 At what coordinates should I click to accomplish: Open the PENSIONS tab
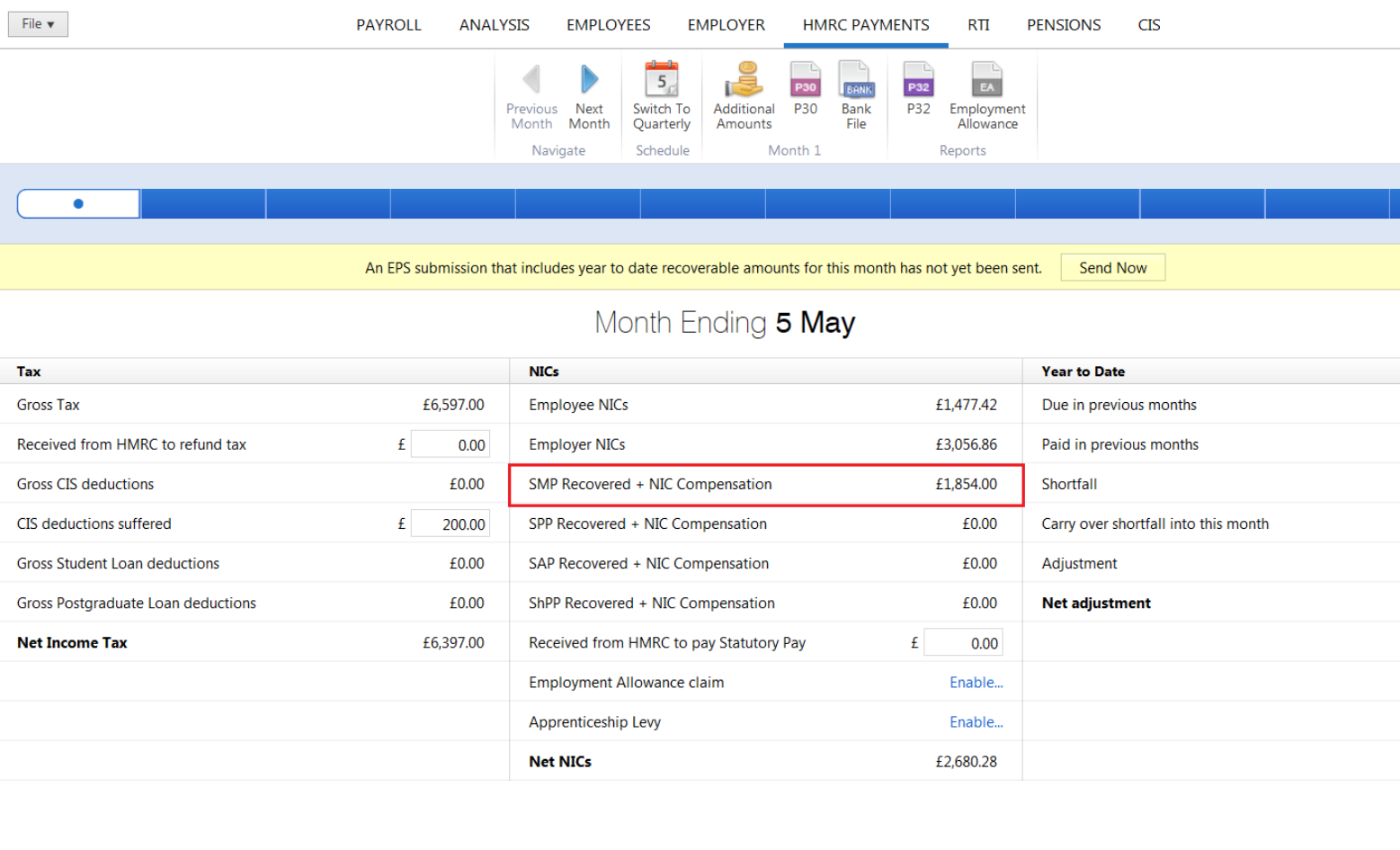pos(1064,25)
